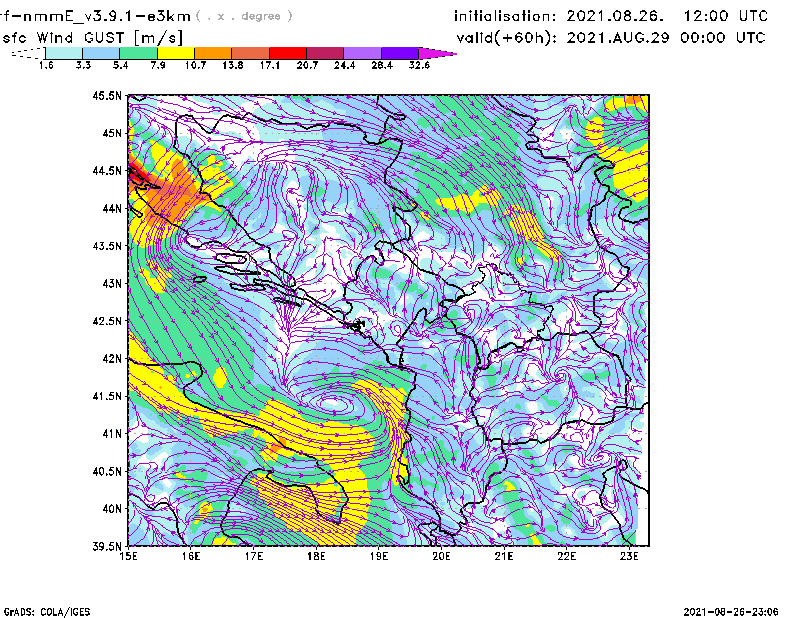Click the timestamp 2021-08-26-23:06
The image size is (800, 618).
coord(731,612)
